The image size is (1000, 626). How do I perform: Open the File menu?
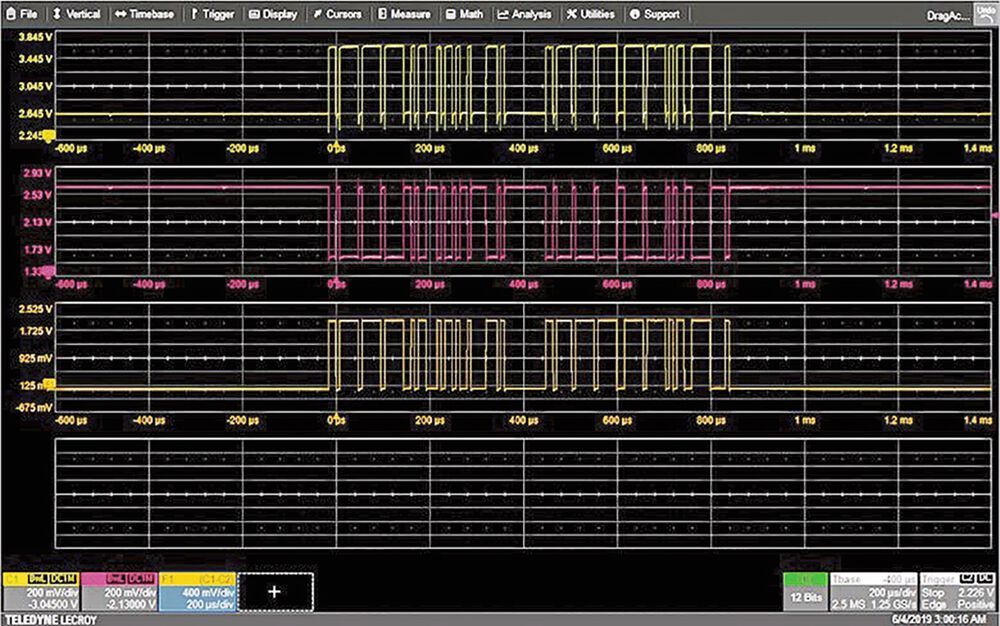pyautogui.click(x=22, y=14)
